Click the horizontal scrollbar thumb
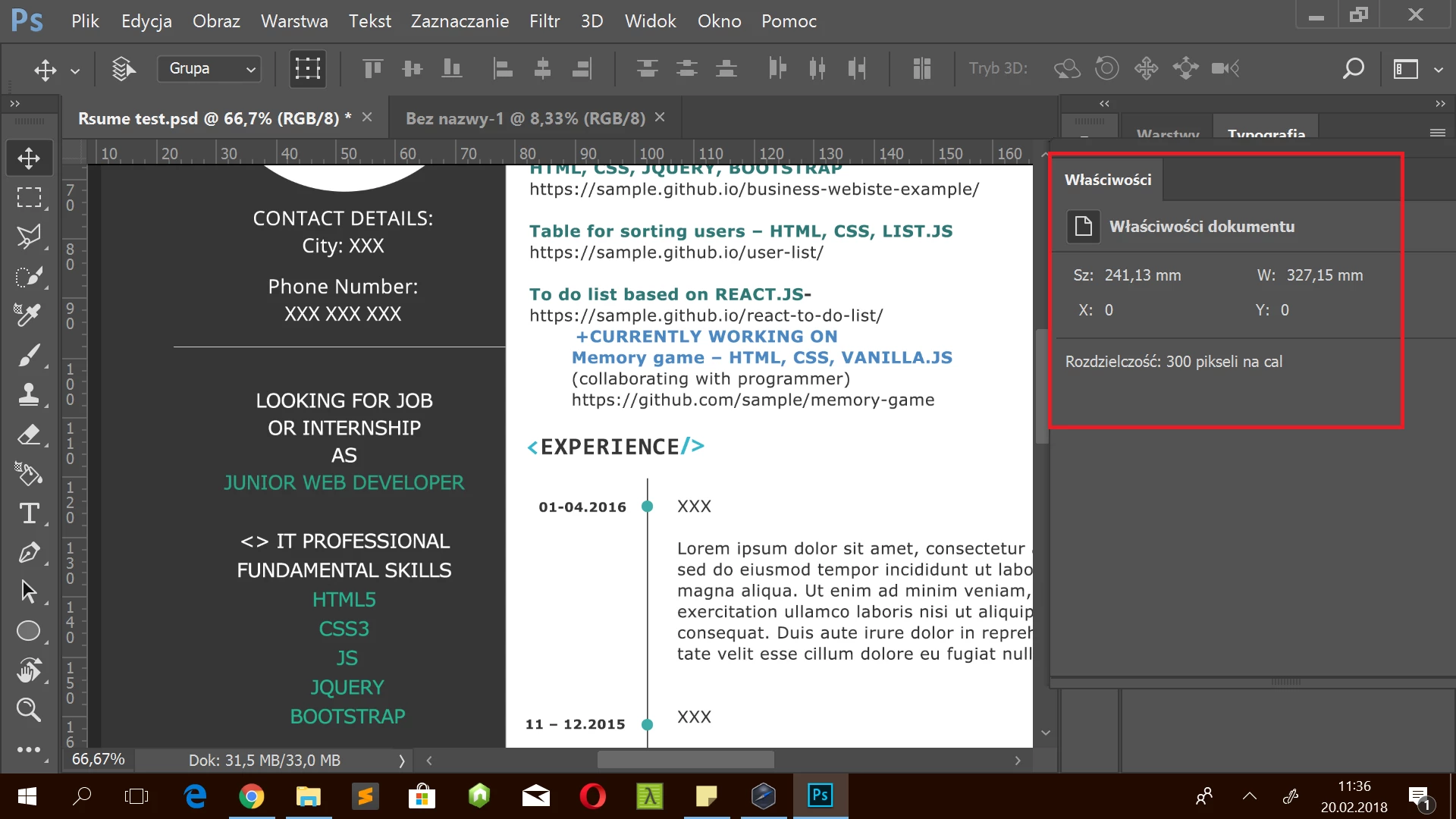This screenshot has width=1456, height=819. pos(686,760)
